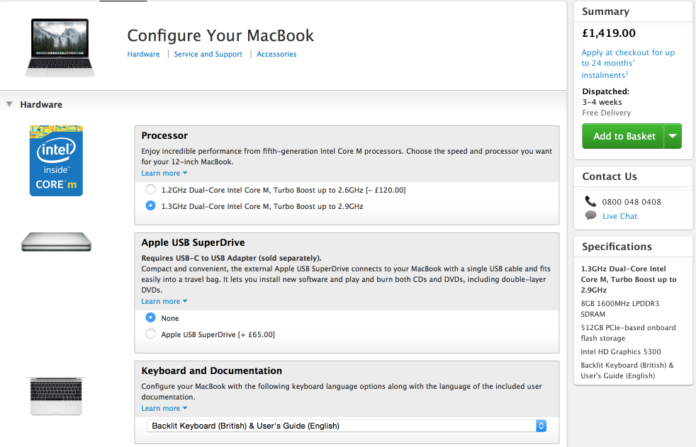Open the Add to Basket dropdown arrow
696x447 pixels.
click(672, 136)
